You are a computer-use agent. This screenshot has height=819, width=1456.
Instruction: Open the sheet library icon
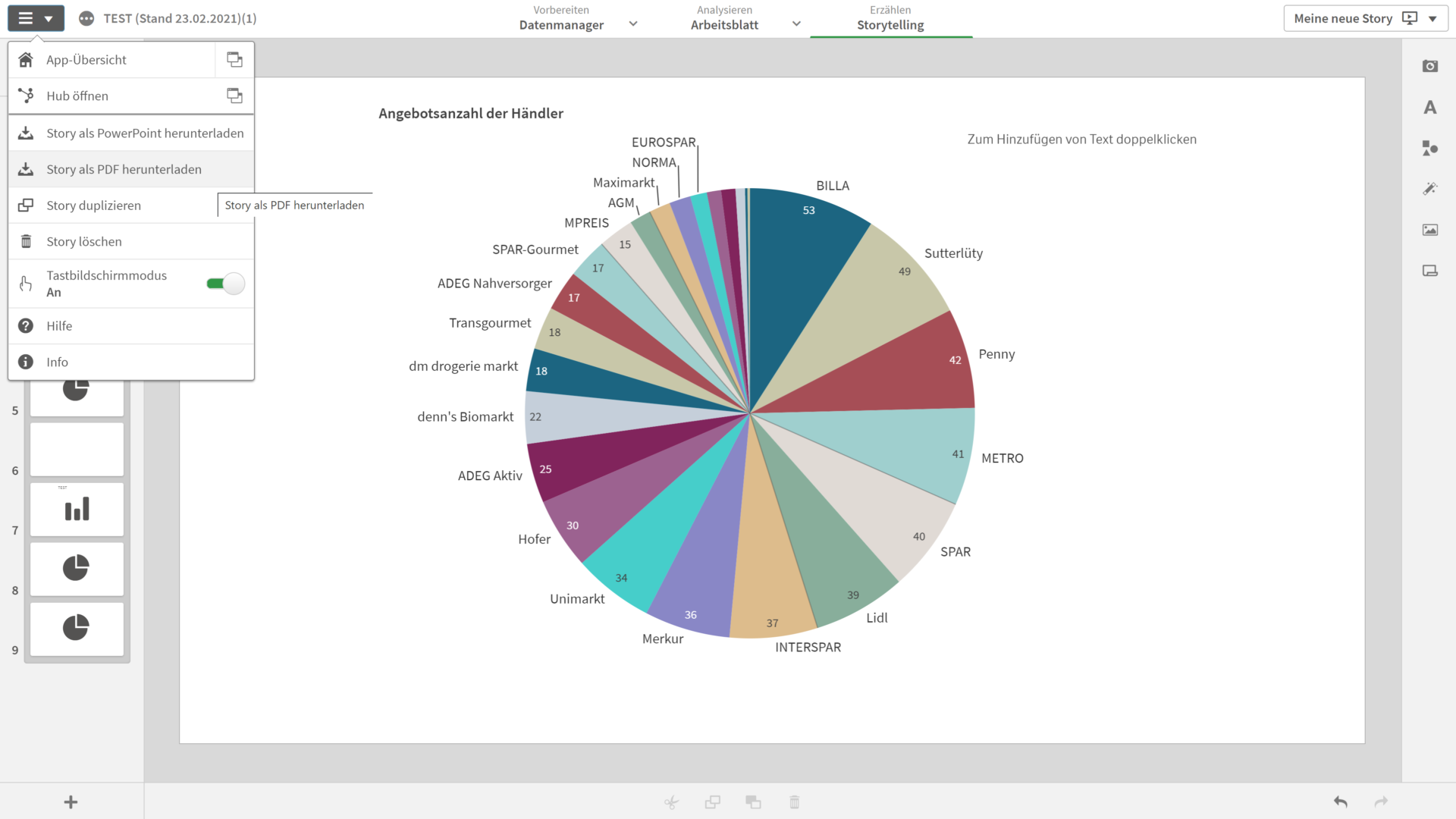tap(1429, 271)
